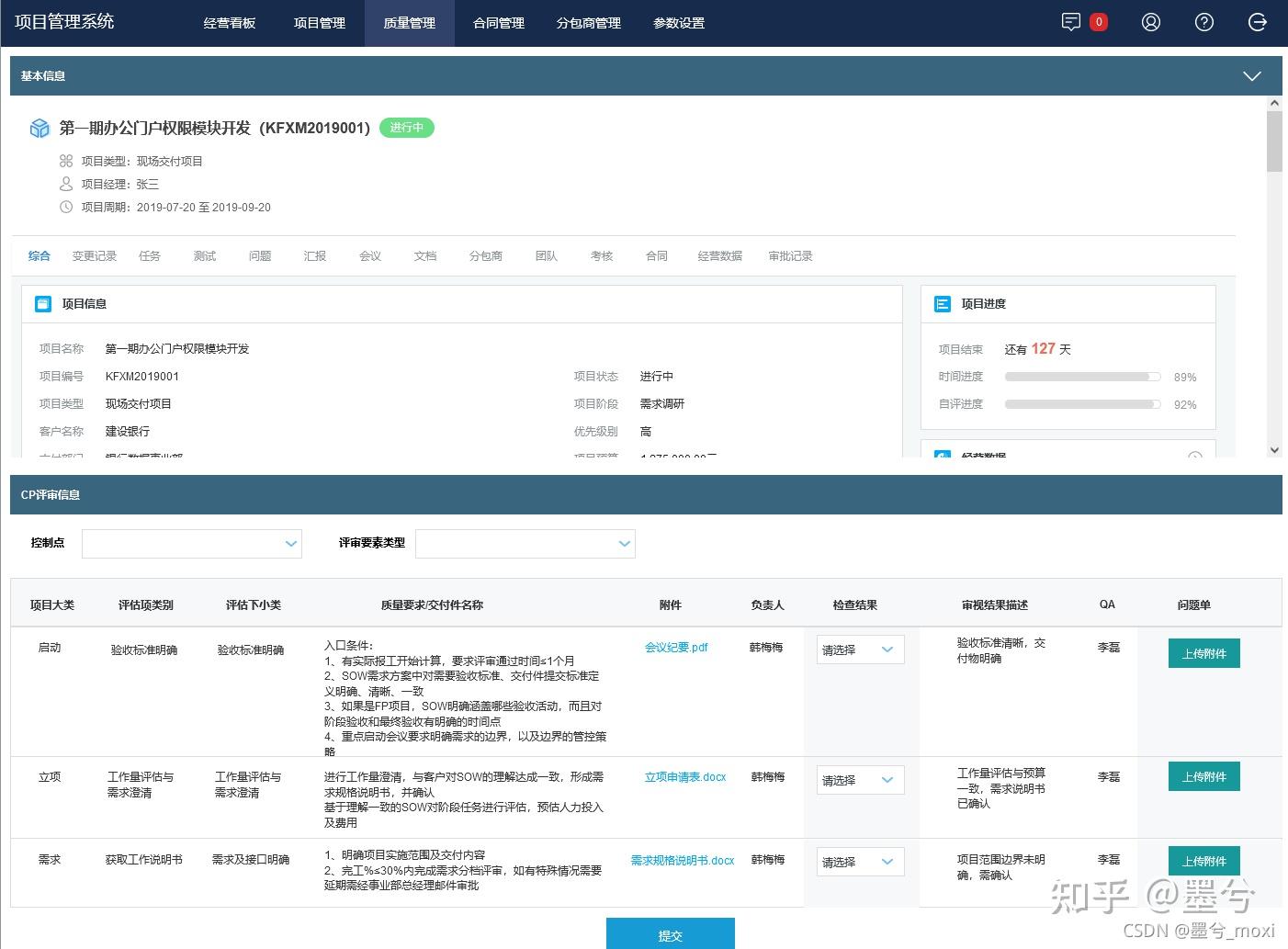
Task: Switch to the 经营数据 tab
Action: (719, 256)
